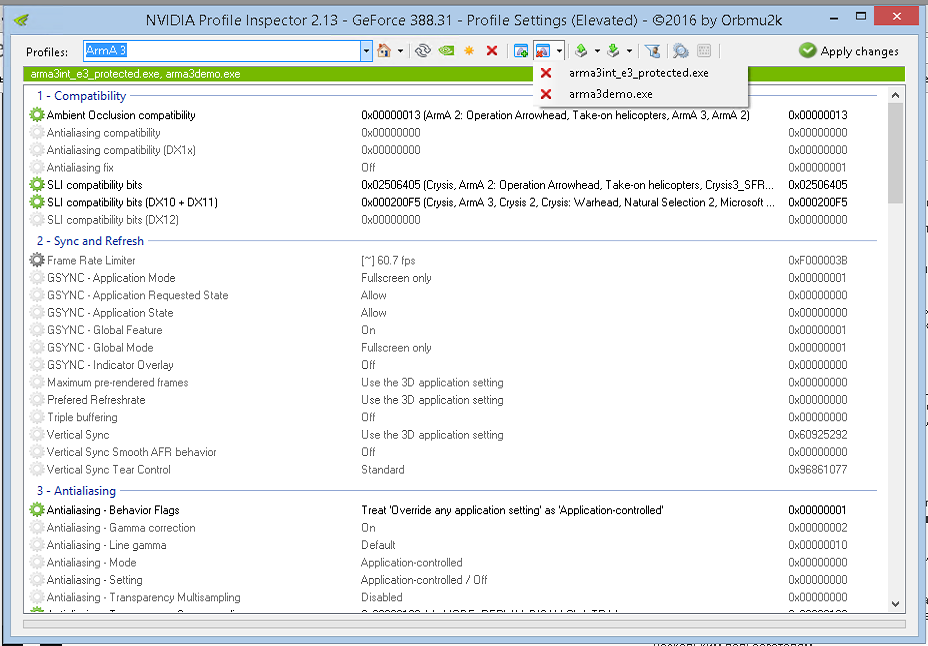Click gear icon of Maximum pre-rendered frames
Viewport: 928px width, 646px height.
[37, 382]
